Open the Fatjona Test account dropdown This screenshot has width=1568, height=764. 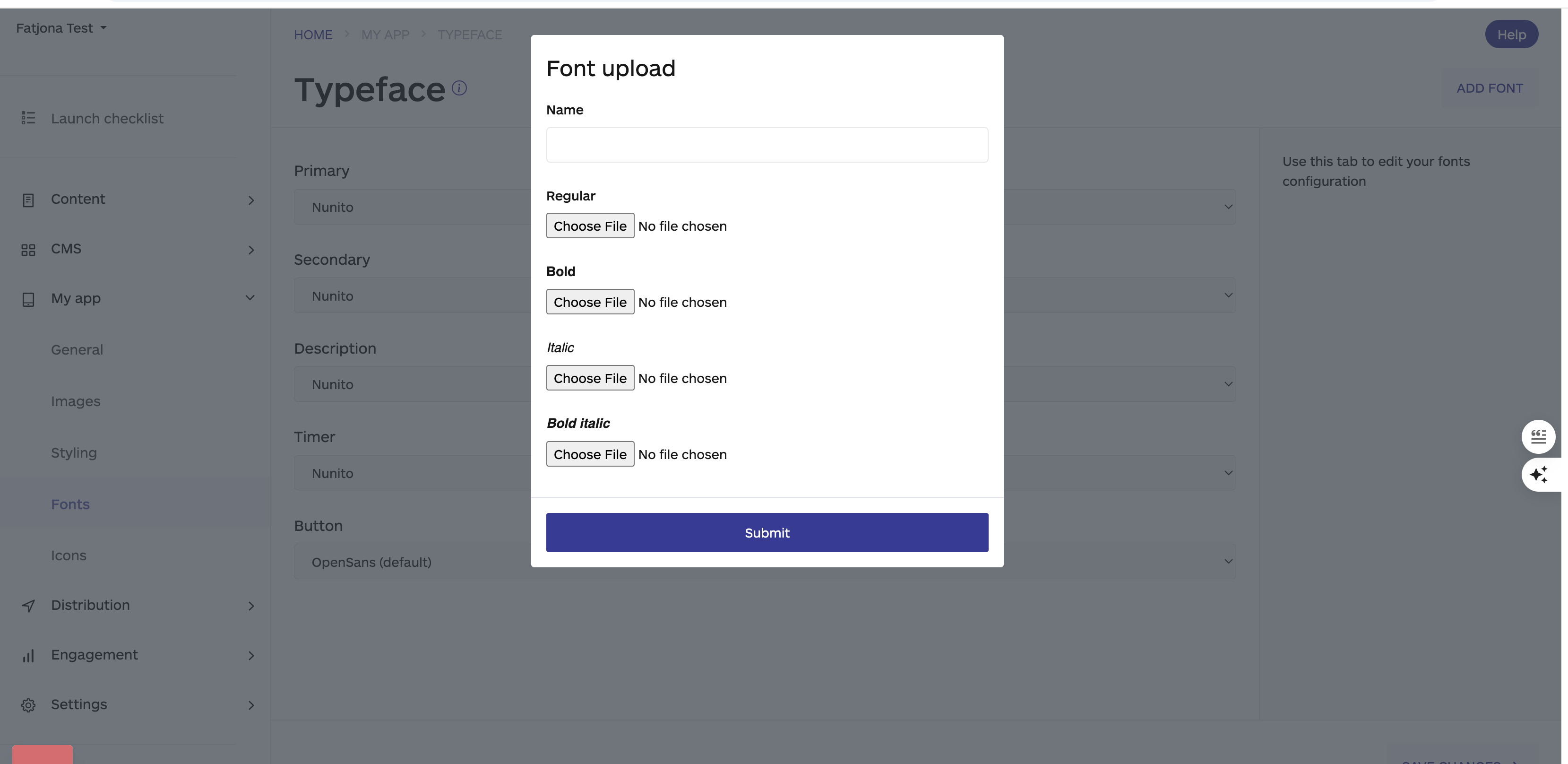click(60, 27)
